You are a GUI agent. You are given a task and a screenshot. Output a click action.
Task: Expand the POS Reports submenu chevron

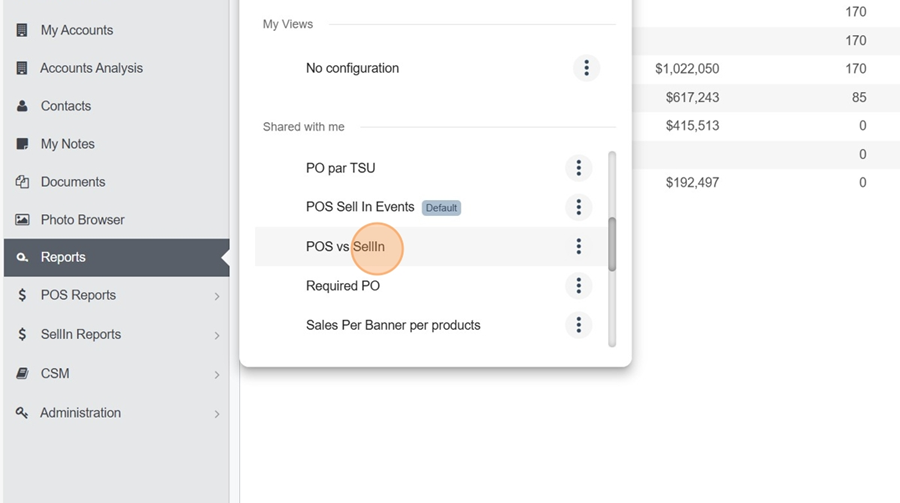point(217,296)
